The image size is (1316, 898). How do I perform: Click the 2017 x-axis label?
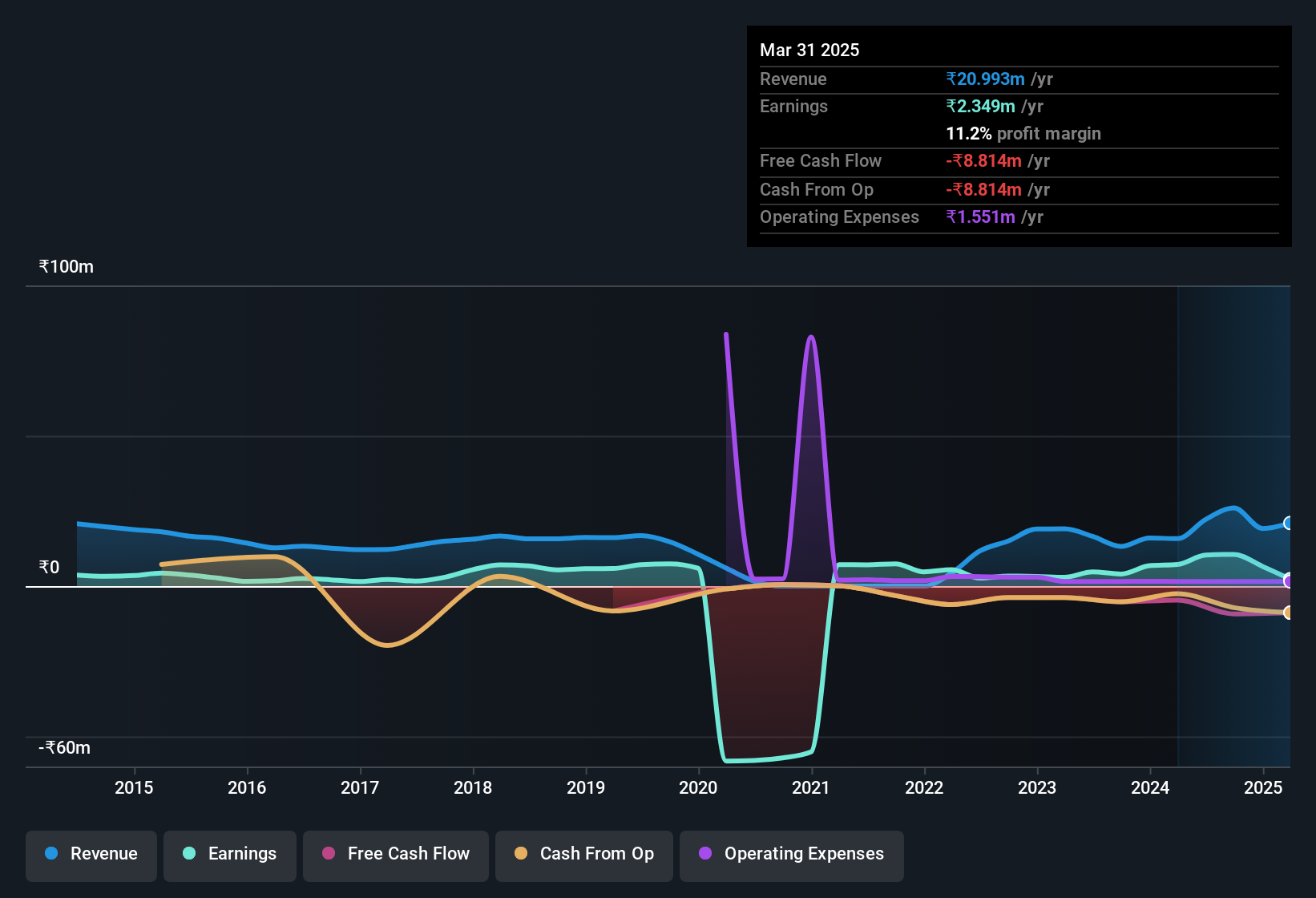pos(360,788)
